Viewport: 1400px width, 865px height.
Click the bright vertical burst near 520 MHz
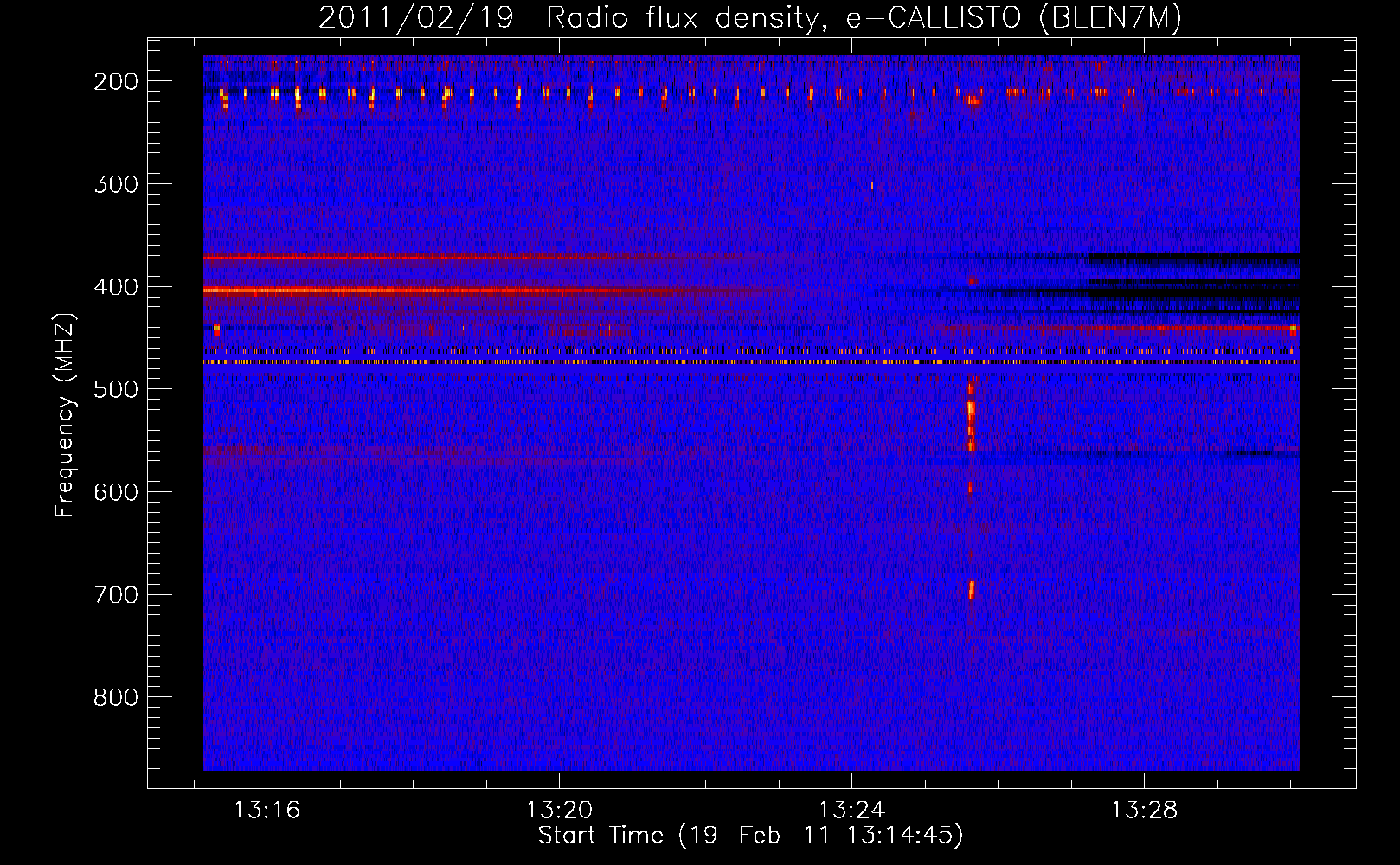pos(971,416)
